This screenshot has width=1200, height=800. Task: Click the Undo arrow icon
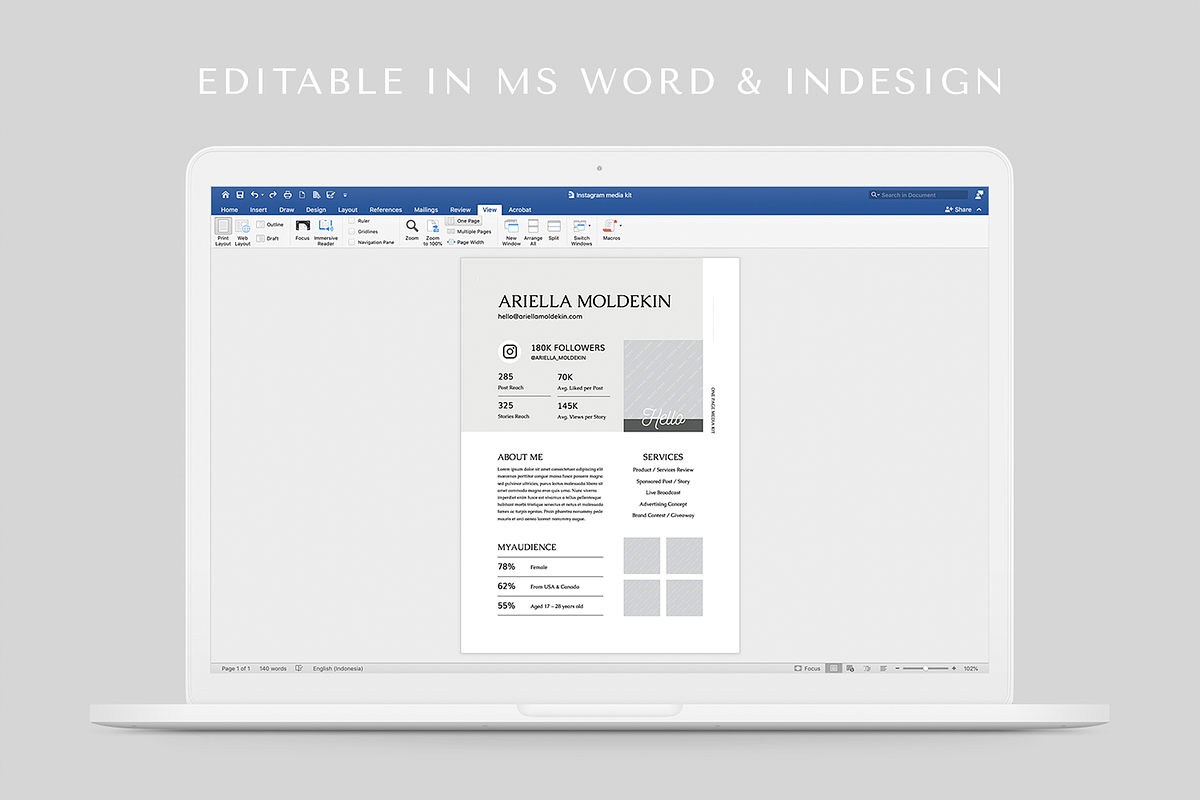[254, 195]
